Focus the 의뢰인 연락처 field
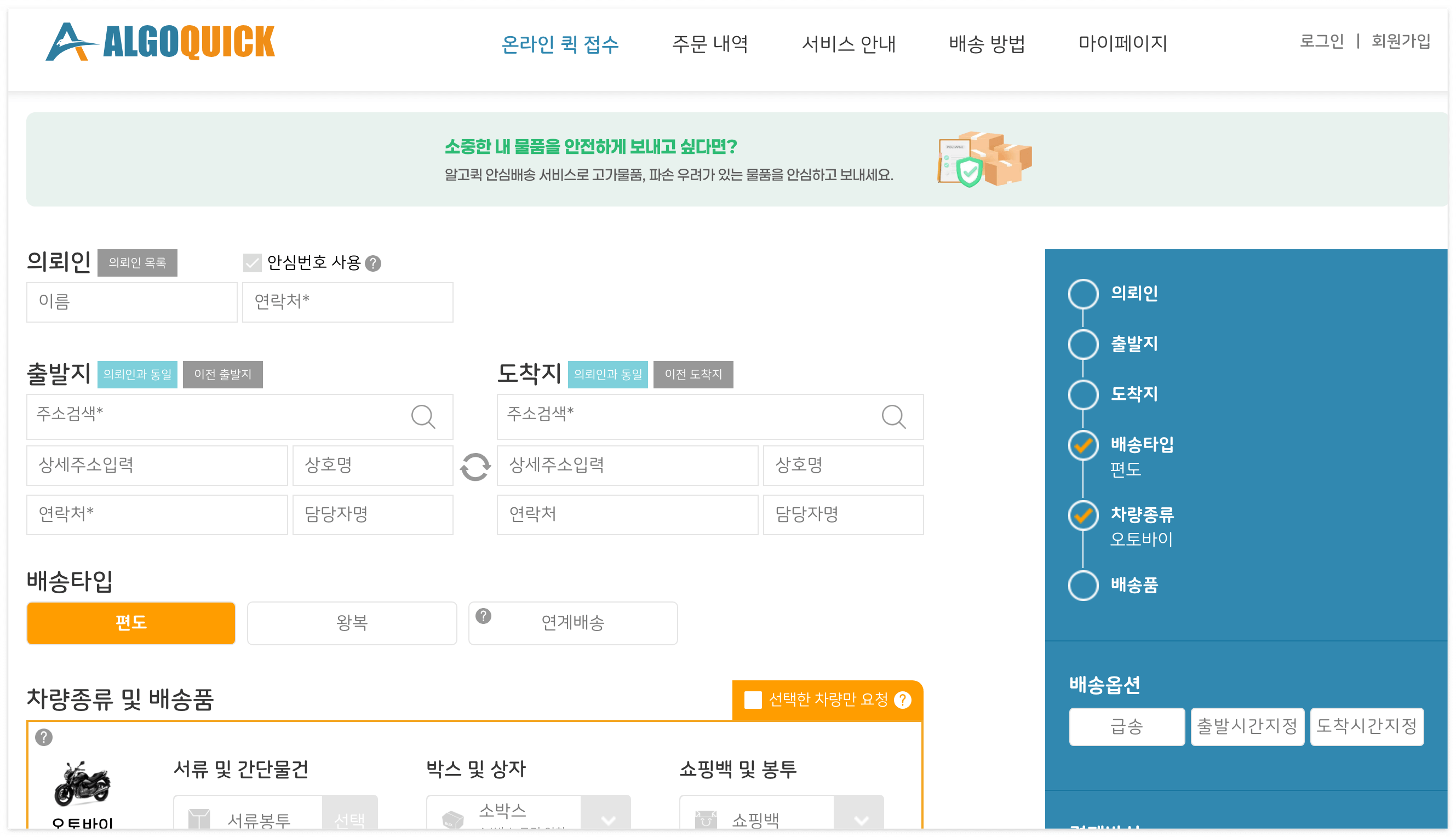This screenshot has width=1456, height=837. 347,302
